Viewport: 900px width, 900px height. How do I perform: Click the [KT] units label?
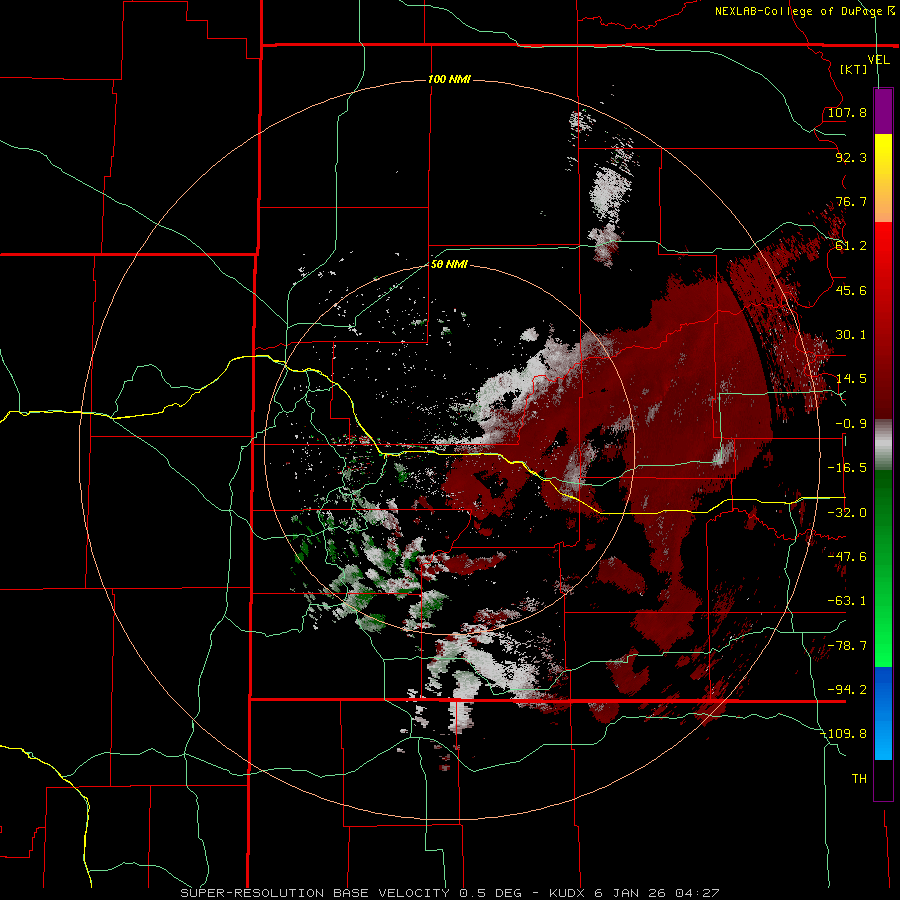click(854, 69)
